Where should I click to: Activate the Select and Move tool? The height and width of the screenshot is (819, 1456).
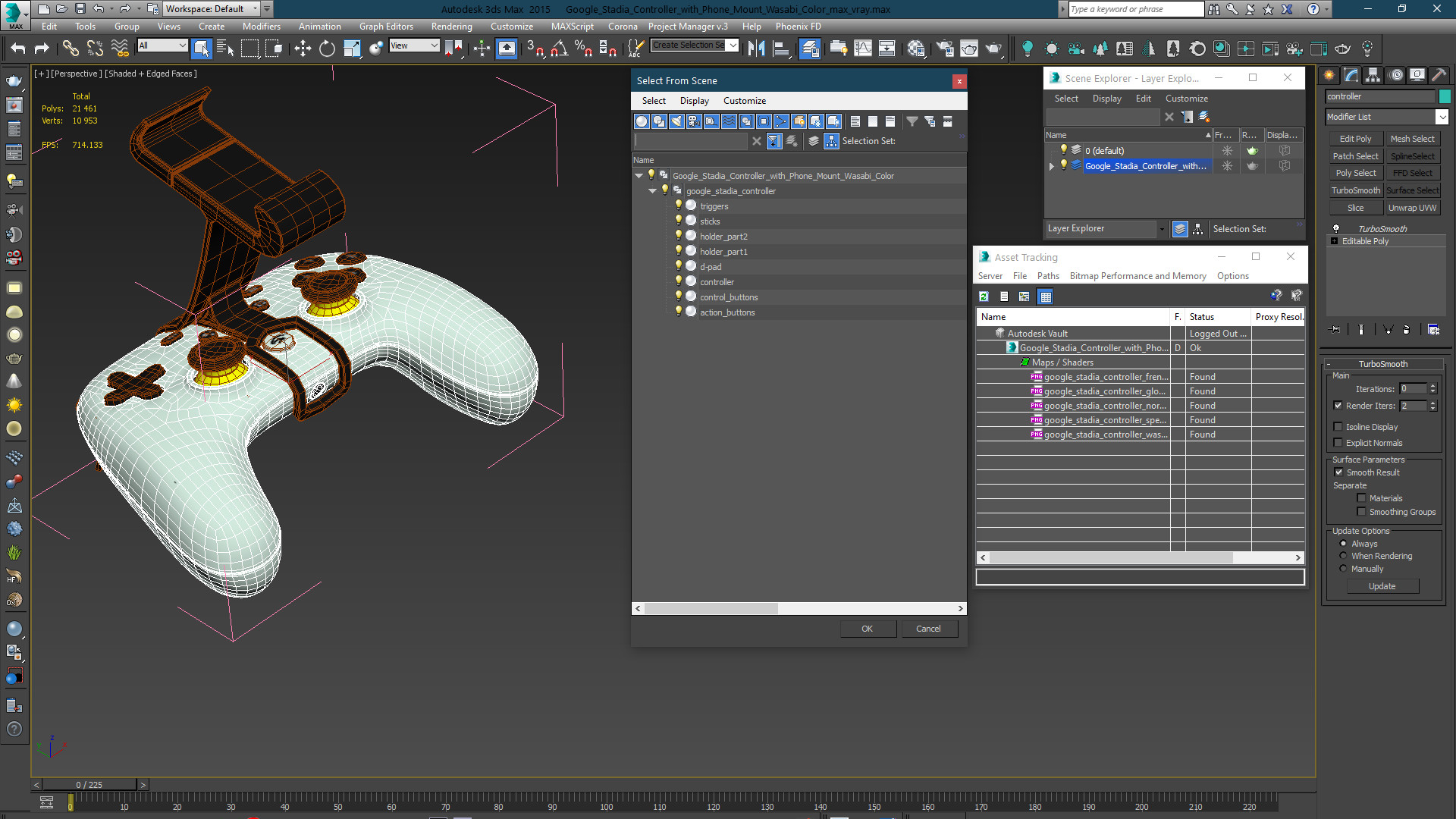[x=303, y=49]
